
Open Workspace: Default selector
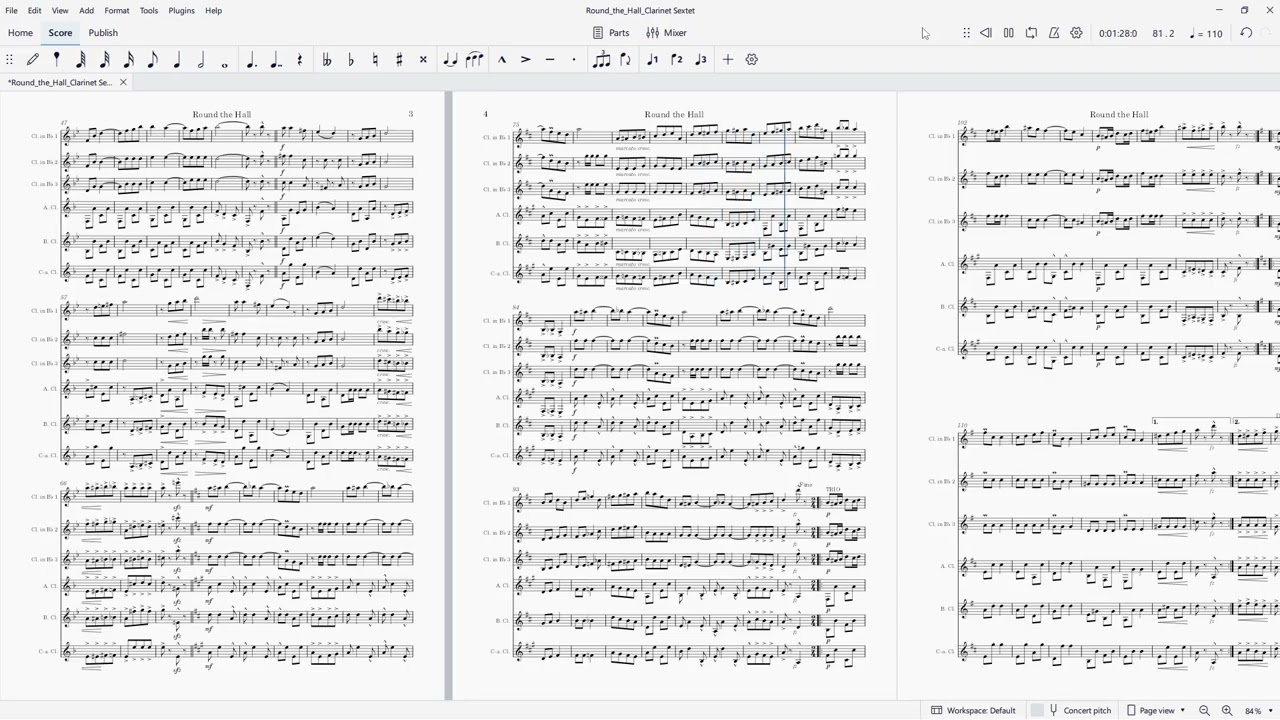pyautogui.click(x=973, y=710)
